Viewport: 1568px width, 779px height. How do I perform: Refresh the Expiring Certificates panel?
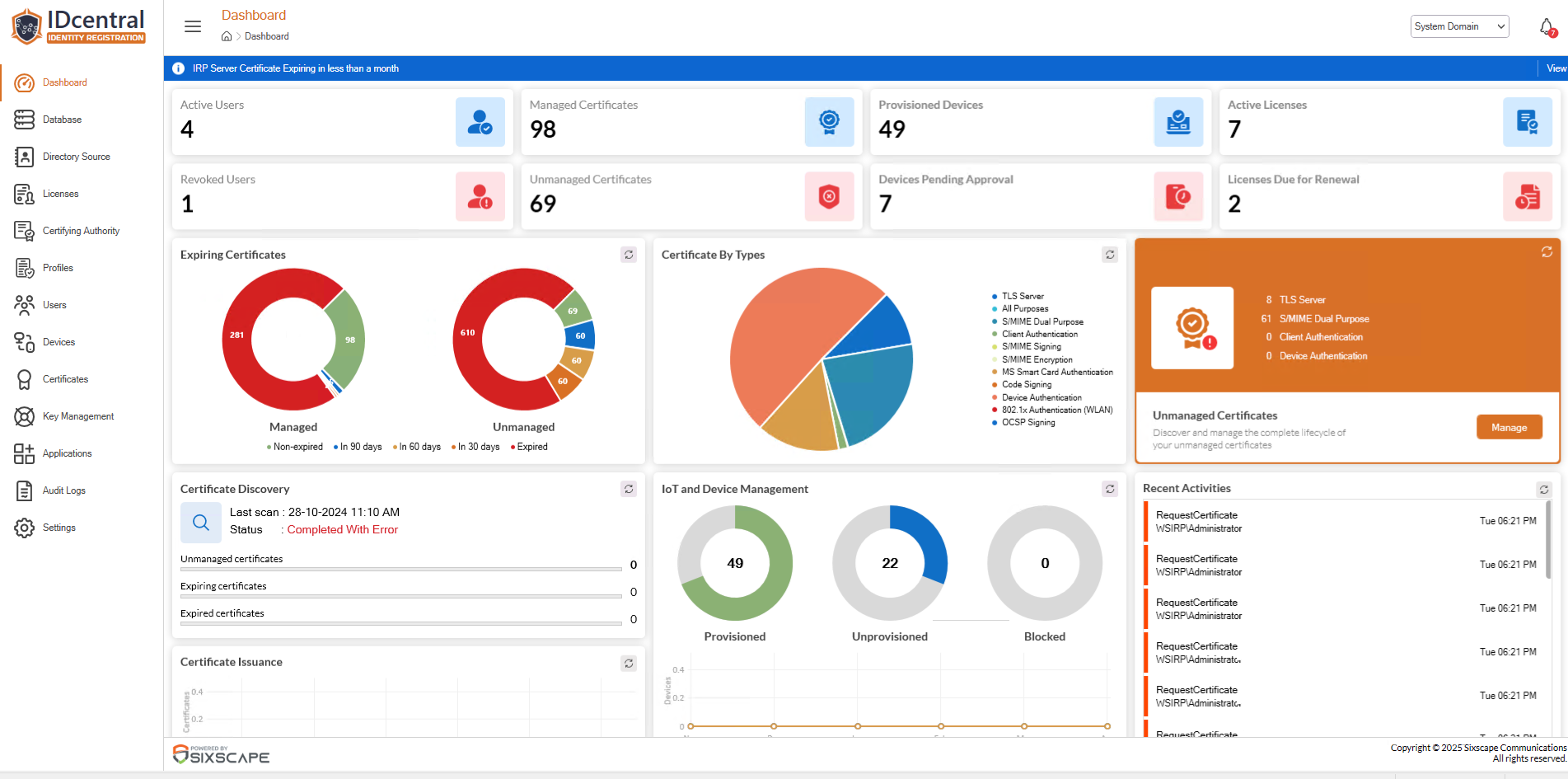[629, 255]
